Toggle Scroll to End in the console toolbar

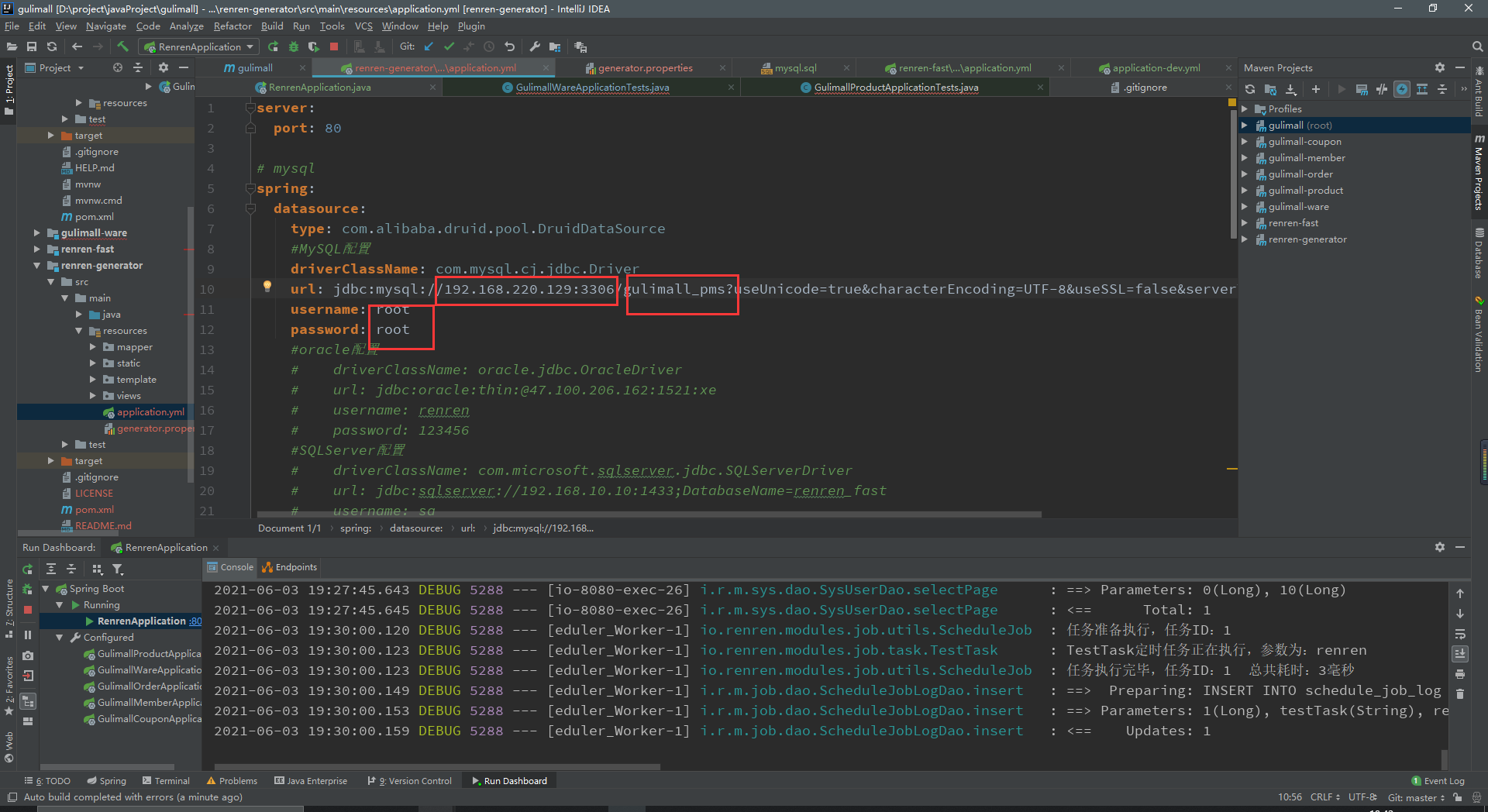click(x=1460, y=654)
